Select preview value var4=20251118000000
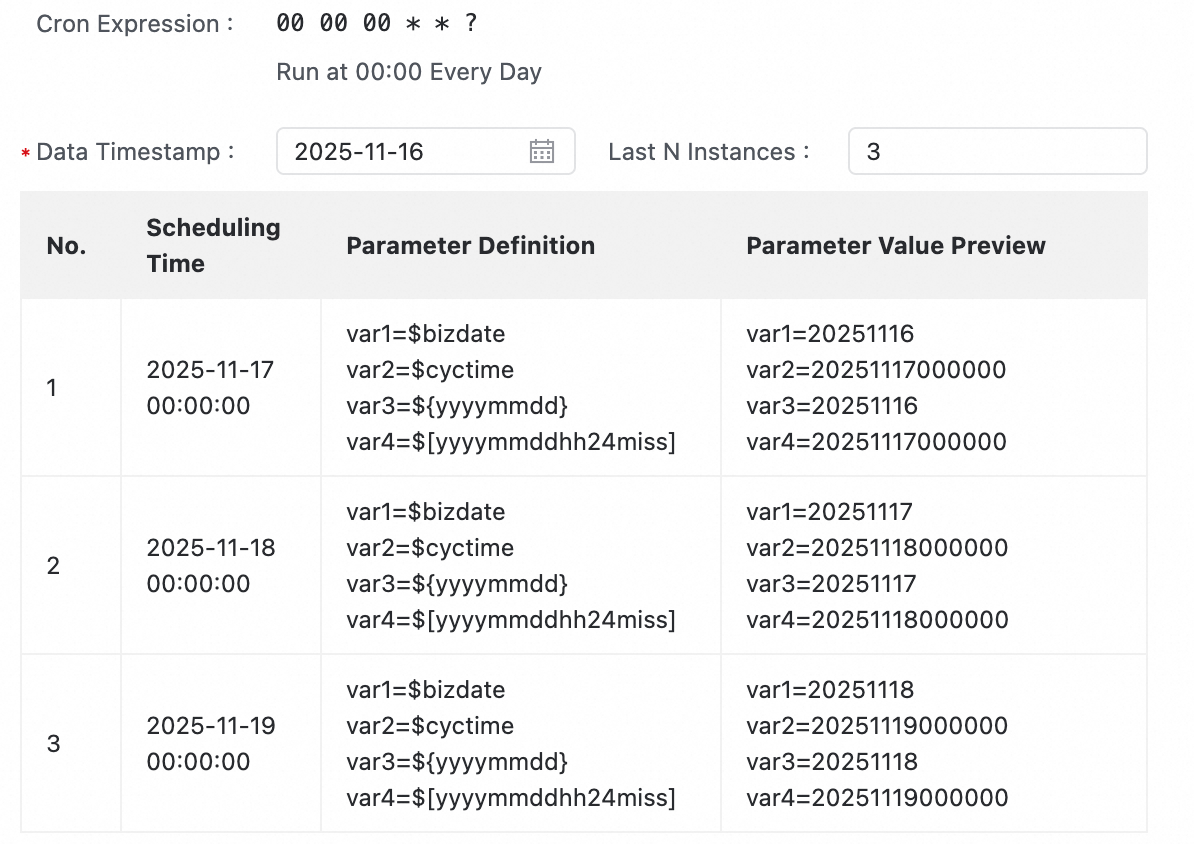The height and width of the screenshot is (844, 1194). (x=877, y=620)
